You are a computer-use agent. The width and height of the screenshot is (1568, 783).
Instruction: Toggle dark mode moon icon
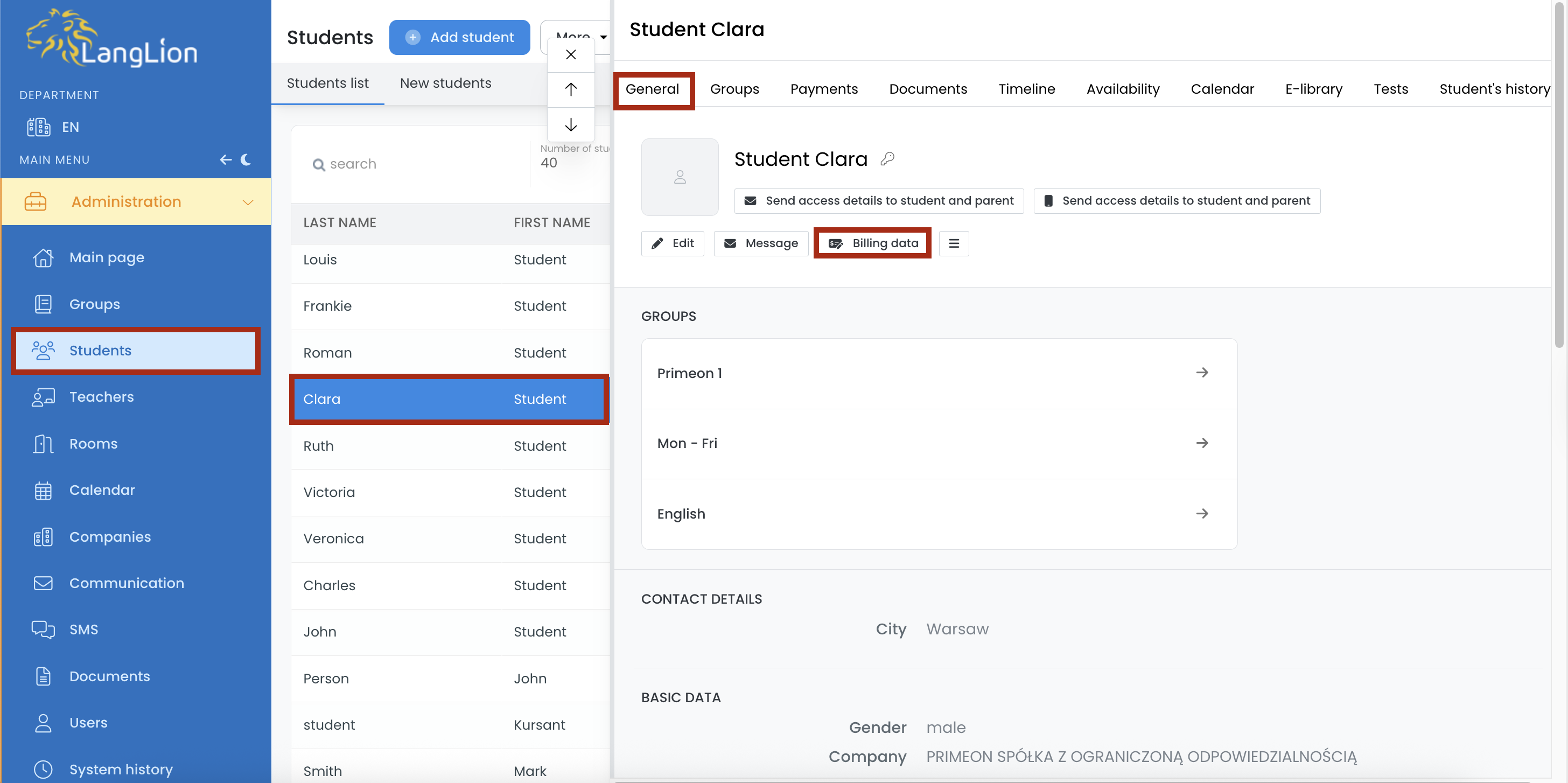246,159
